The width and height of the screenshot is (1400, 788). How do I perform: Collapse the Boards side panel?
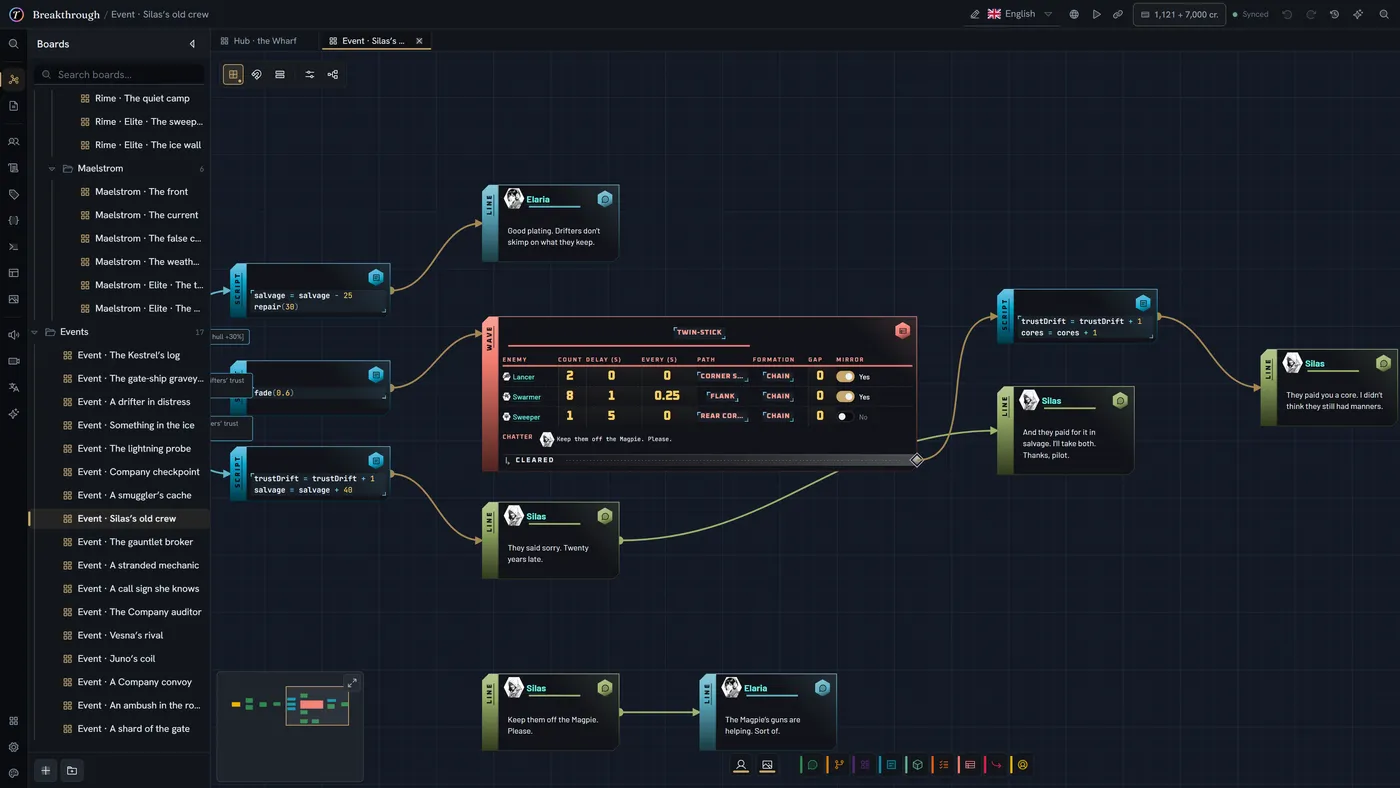pyautogui.click(x=192, y=44)
